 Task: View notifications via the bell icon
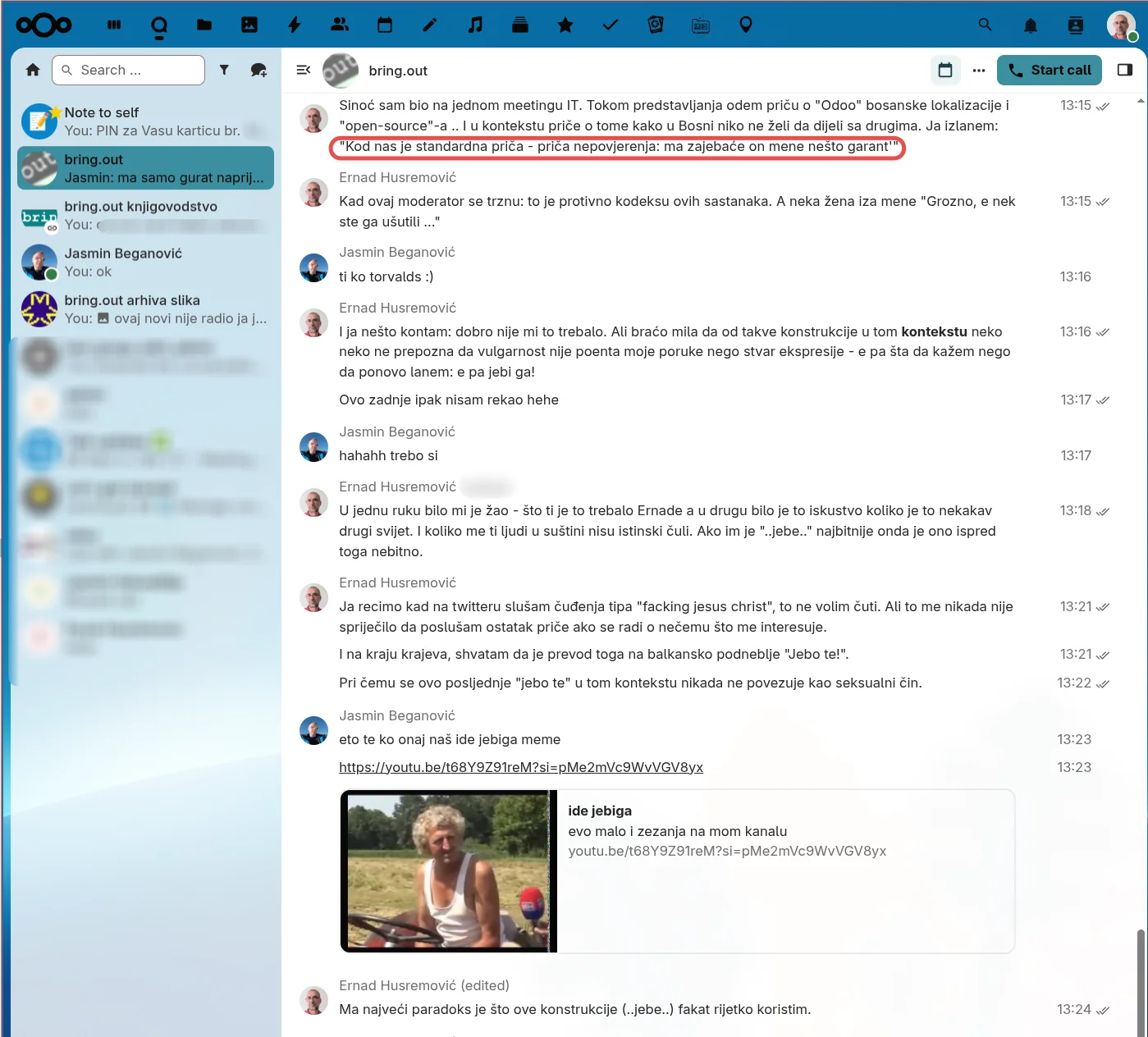tap(1030, 25)
